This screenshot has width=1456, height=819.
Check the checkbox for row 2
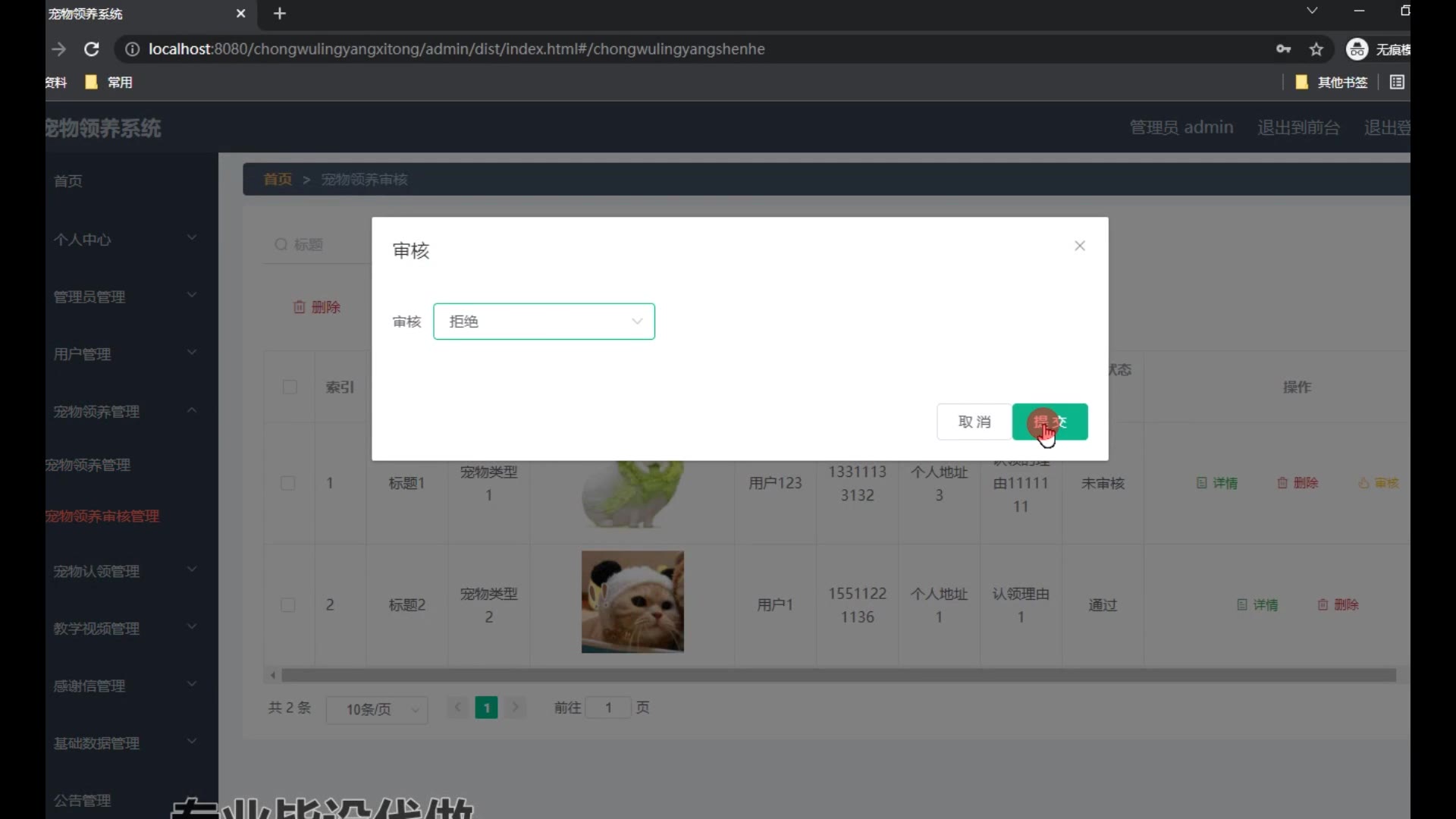(288, 605)
